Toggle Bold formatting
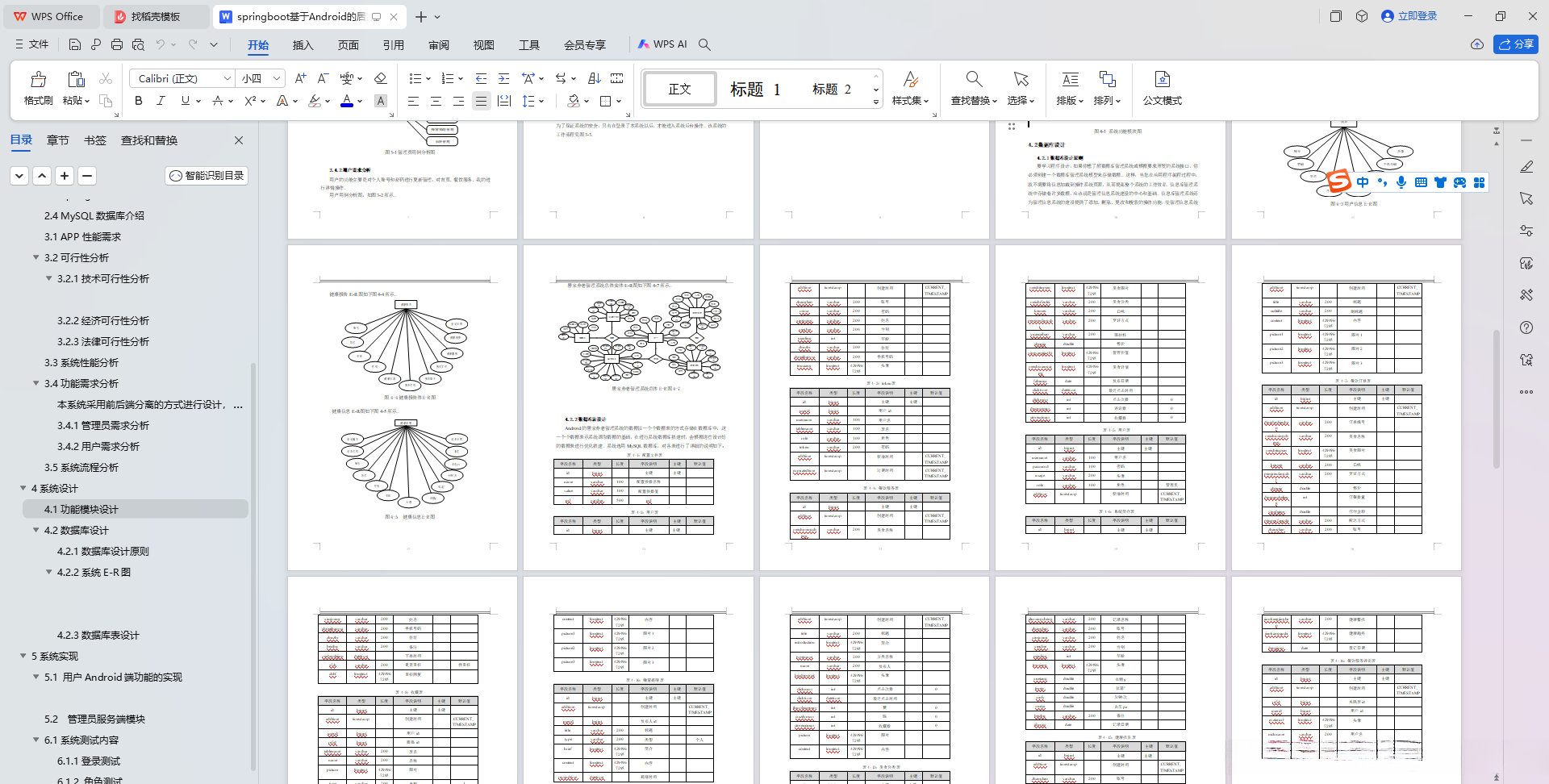The height and width of the screenshot is (784, 1549). coord(139,101)
